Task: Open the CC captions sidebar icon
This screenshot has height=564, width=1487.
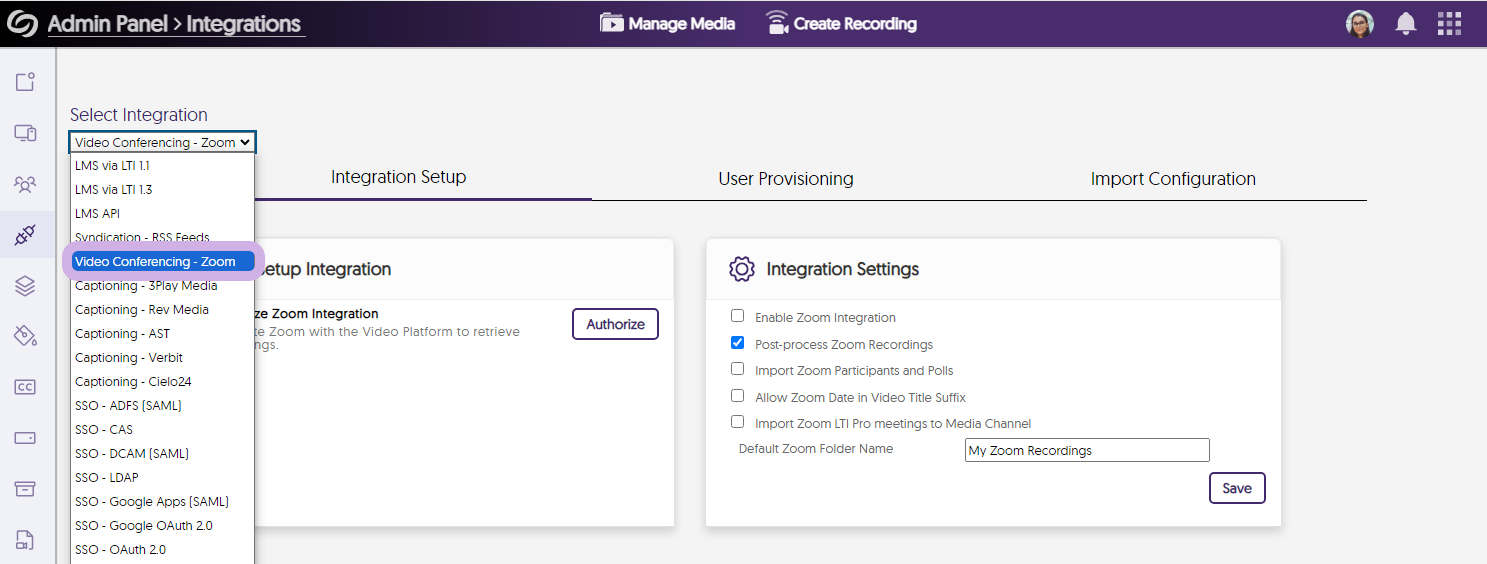Action: coord(26,387)
